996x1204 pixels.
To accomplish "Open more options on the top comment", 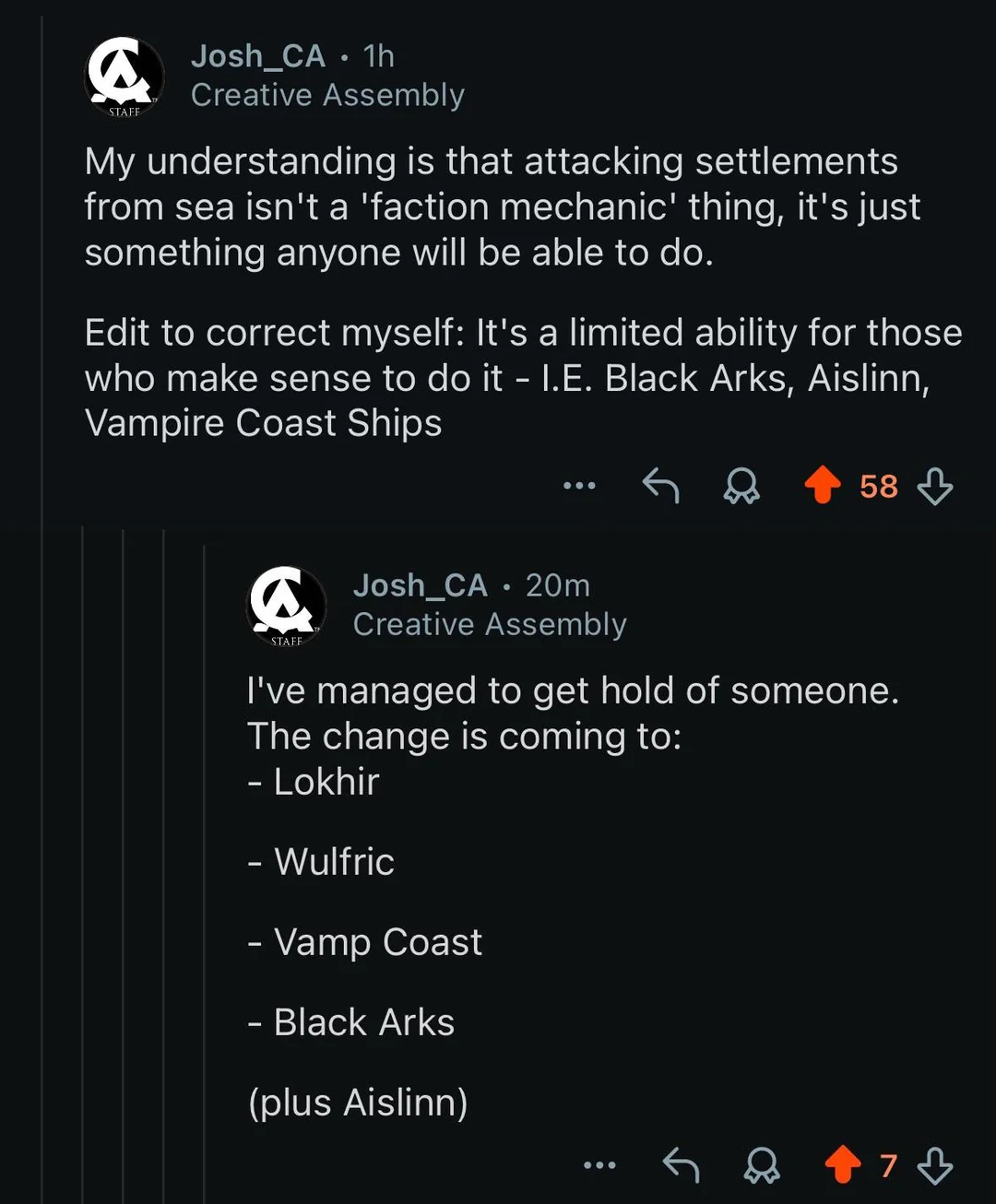I will pos(579,485).
